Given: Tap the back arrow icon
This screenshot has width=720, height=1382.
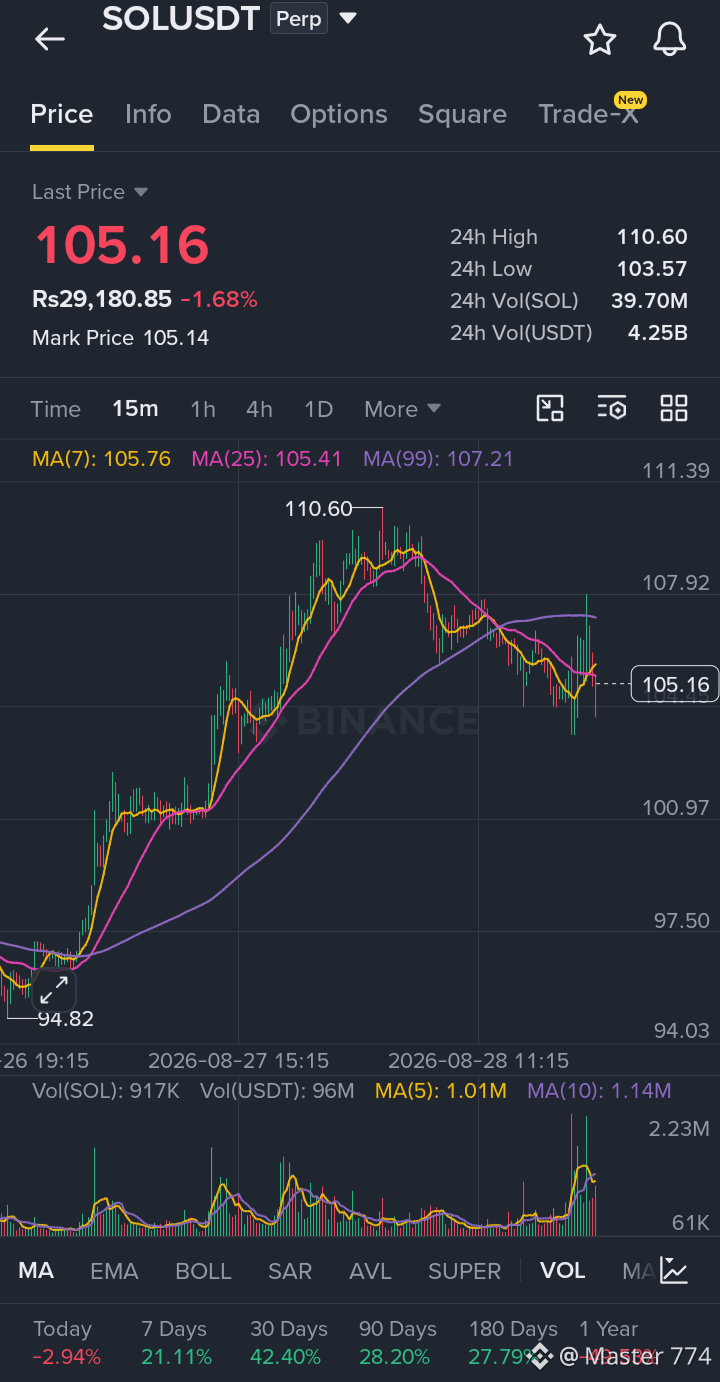Looking at the screenshot, I should pos(49,39).
